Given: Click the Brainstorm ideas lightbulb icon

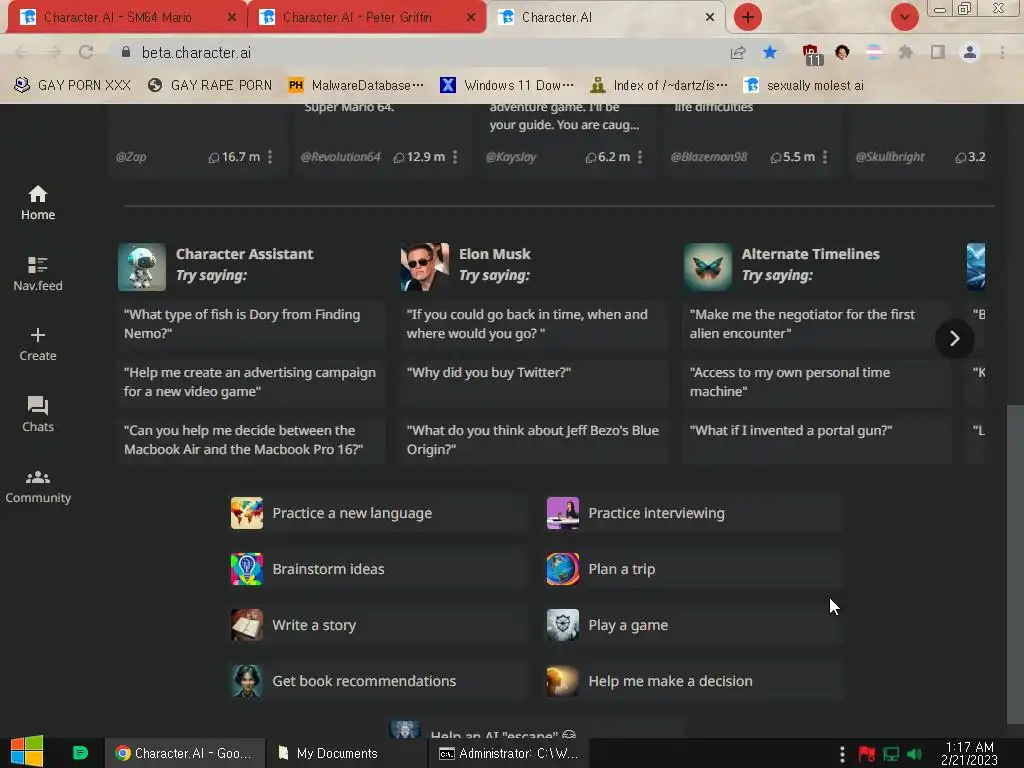Looking at the screenshot, I should tap(247, 569).
